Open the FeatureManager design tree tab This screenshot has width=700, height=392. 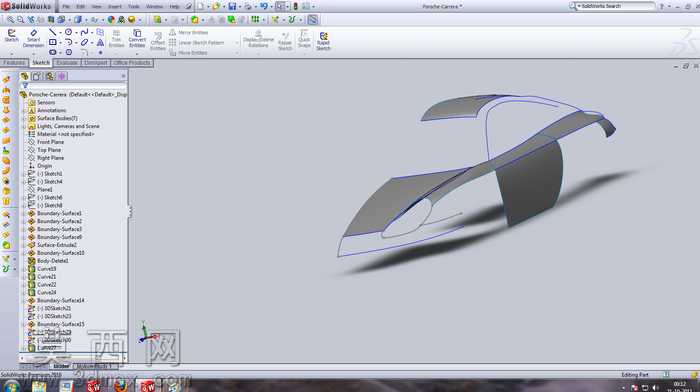[25, 76]
